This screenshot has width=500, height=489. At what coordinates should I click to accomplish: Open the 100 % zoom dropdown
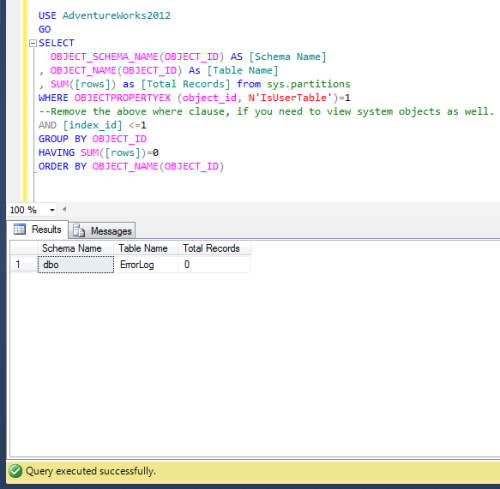52,210
